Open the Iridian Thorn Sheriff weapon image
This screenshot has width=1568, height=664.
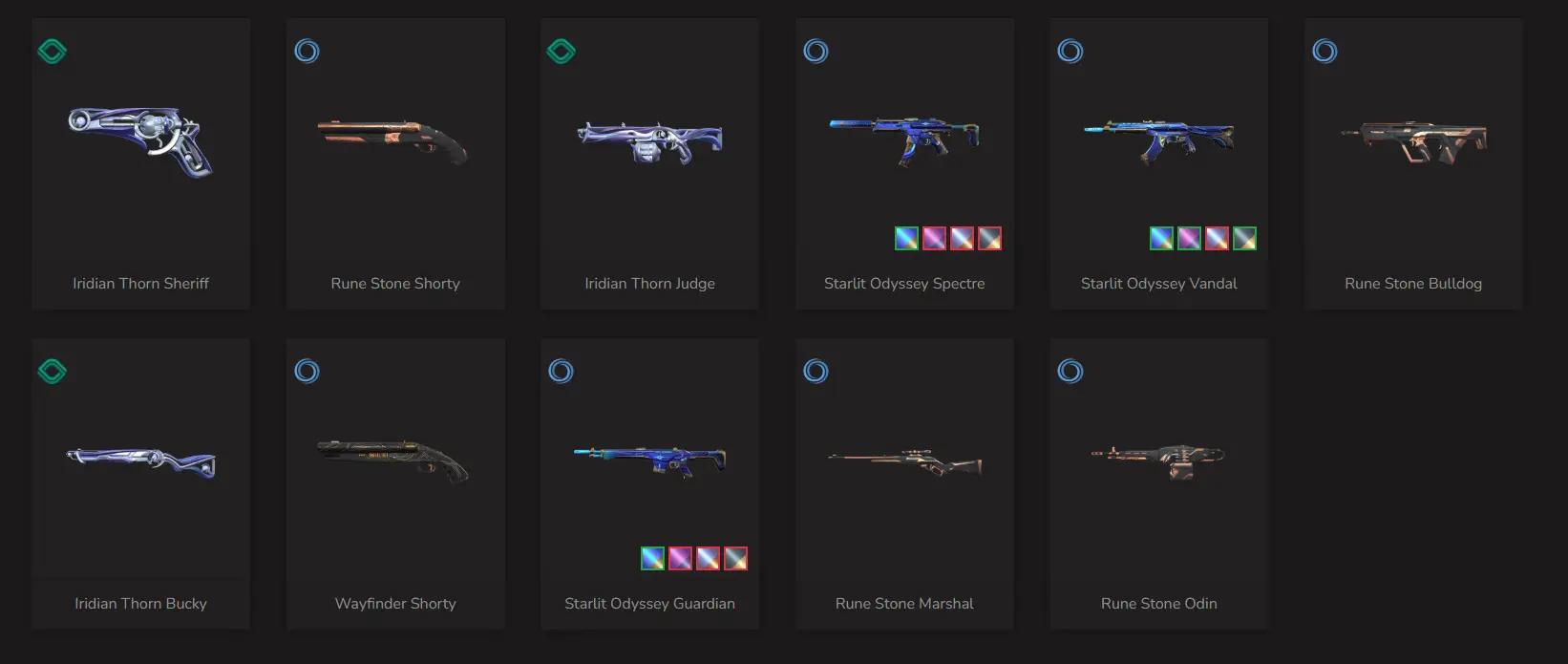tap(141, 141)
